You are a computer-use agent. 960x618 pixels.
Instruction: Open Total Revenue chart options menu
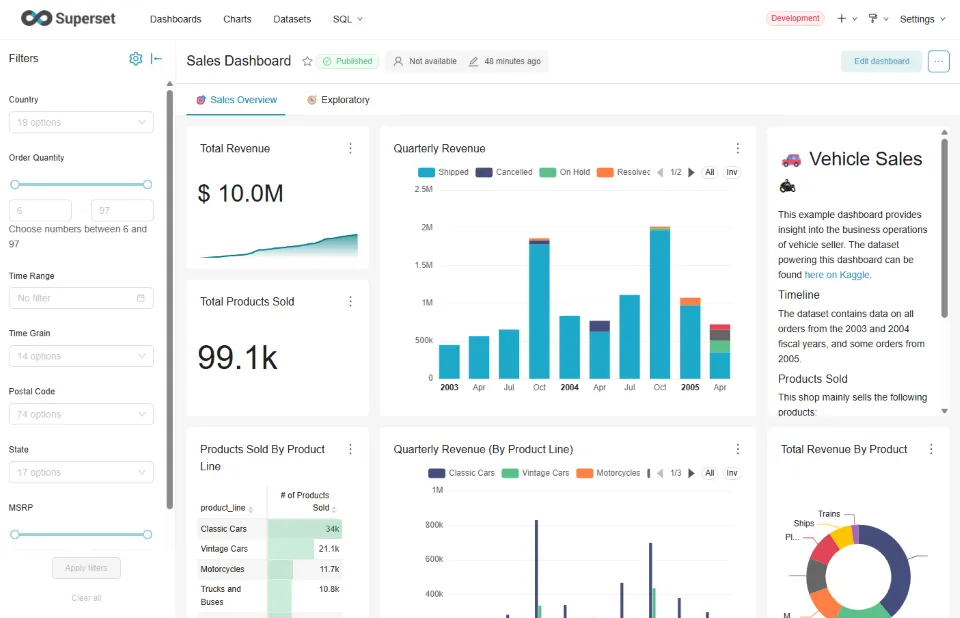coord(350,148)
